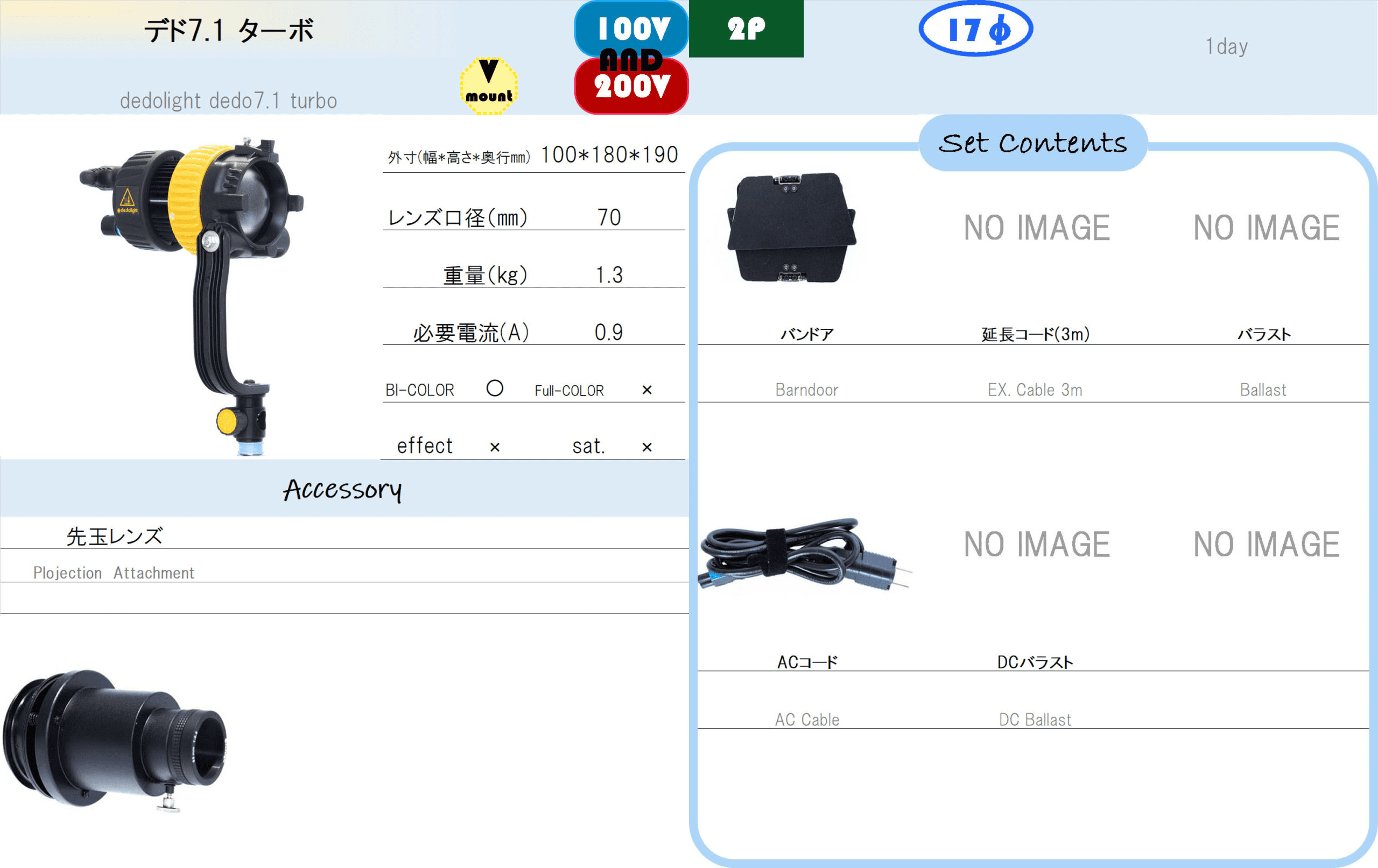Click the red 200V badge
The height and width of the screenshot is (868, 1378).
pyautogui.click(x=631, y=87)
